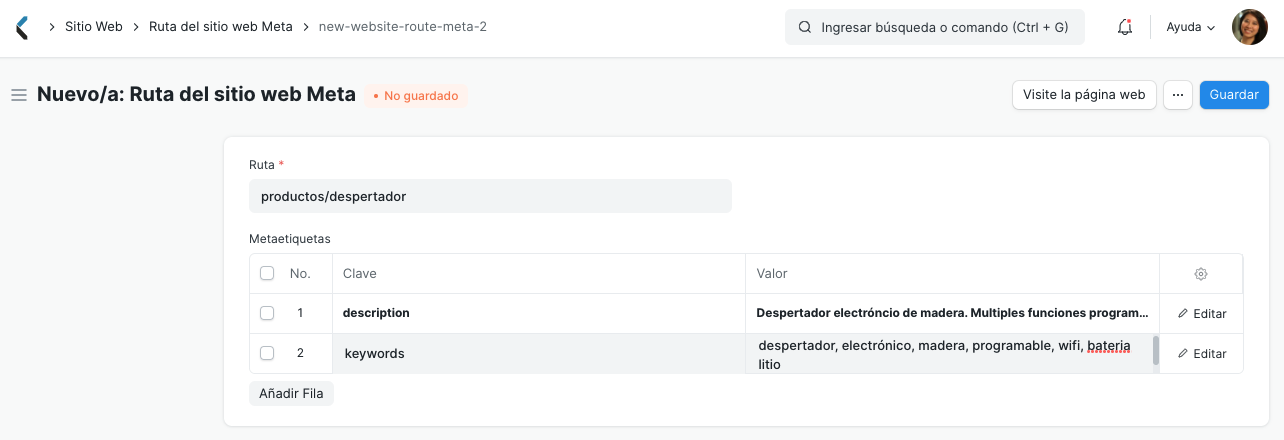This screenshot has width=1284, height=440.
Task: Click pencil Editar on the description row
Action: [1201, 314]
